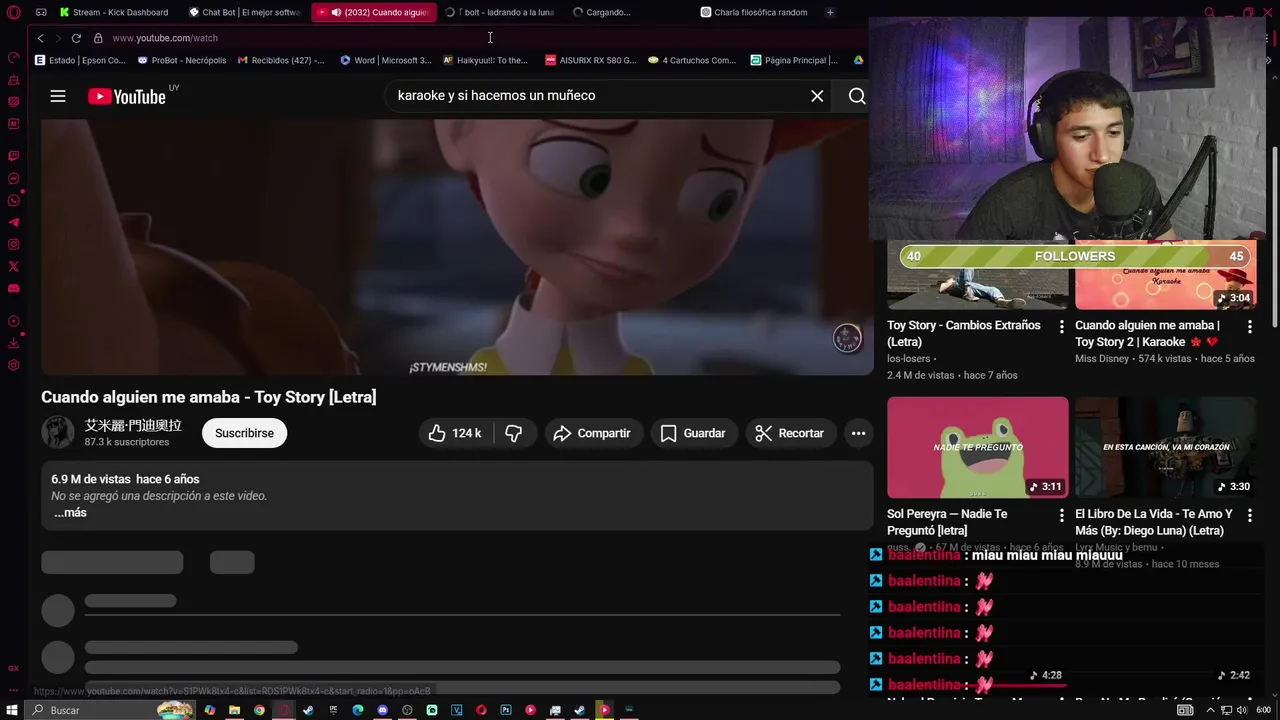Open Twitch in the Opera sidebar
Image resolution: width=1280 pixels, height=720 pixels.
pyautogui.click(x=13, y=157)
